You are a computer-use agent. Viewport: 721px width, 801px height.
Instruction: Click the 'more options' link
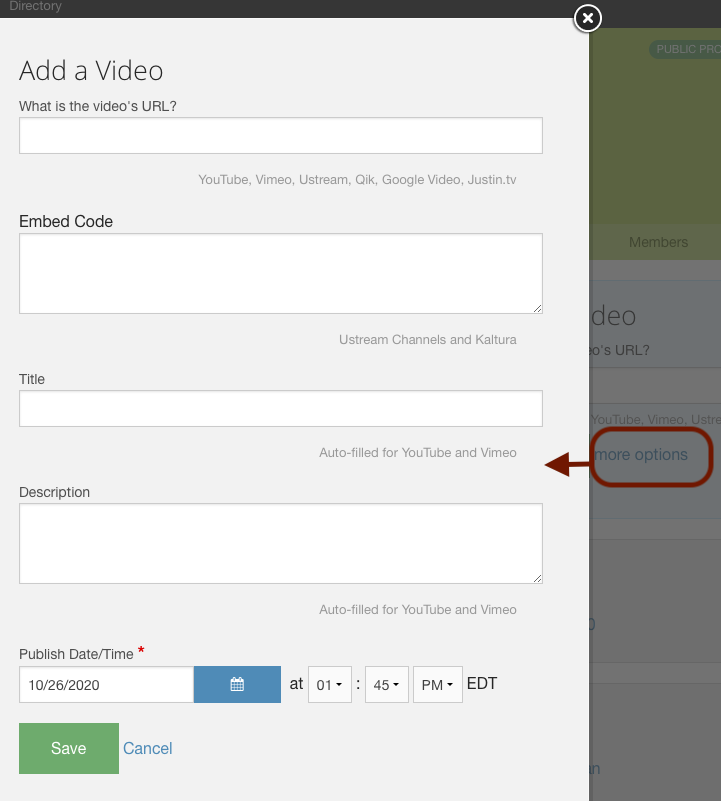[x=641, y=455]
